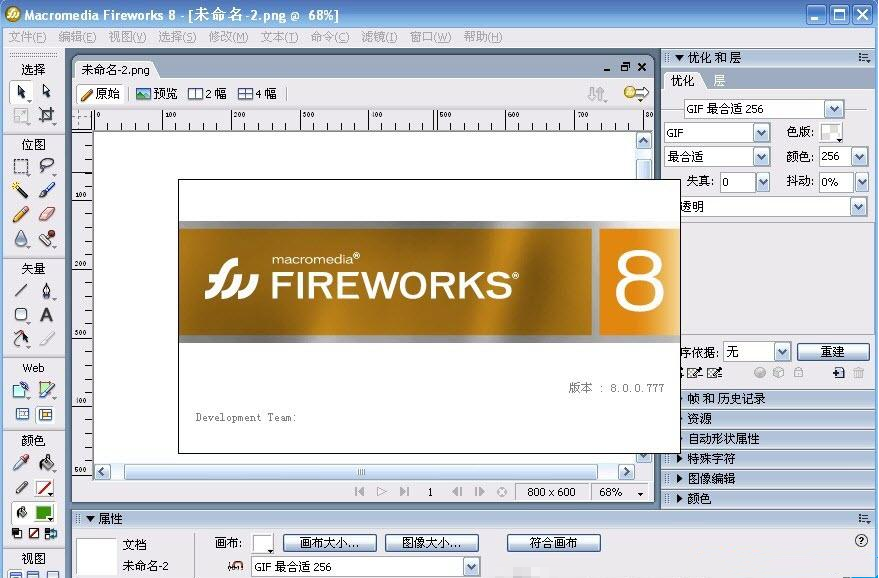This screenshot has width=879, height=578.
Task: Open the 失真 value dropdown
Action: coord(762,182)
